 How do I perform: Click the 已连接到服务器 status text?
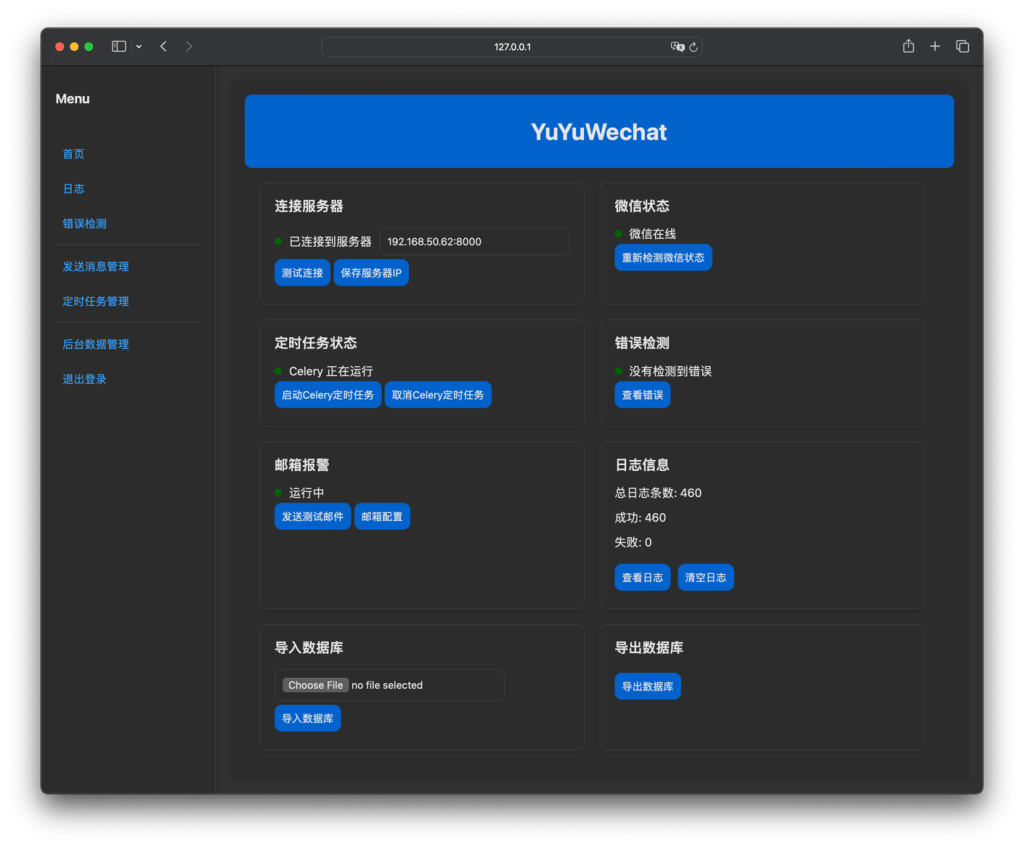[x=330, y=242]
